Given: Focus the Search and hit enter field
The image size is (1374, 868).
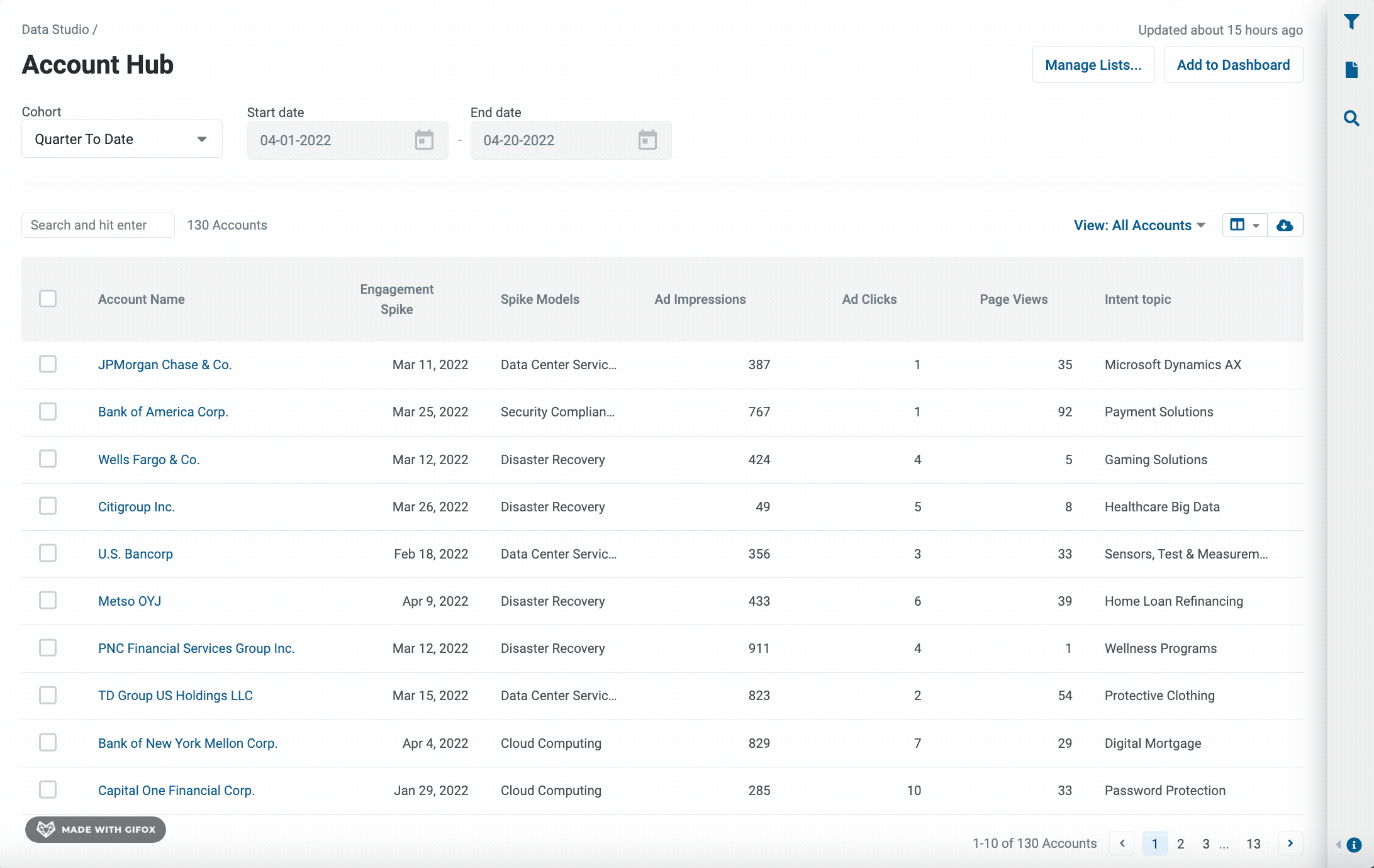Looking at the screenshot, I should (x=98, y=225).
